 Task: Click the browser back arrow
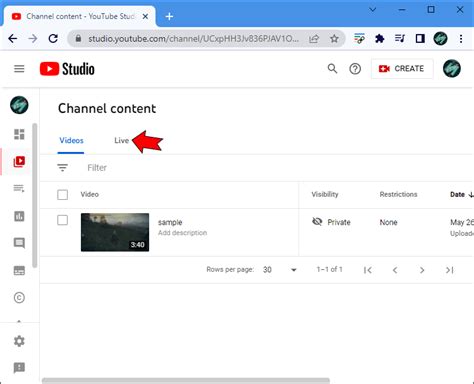point(13,39)
